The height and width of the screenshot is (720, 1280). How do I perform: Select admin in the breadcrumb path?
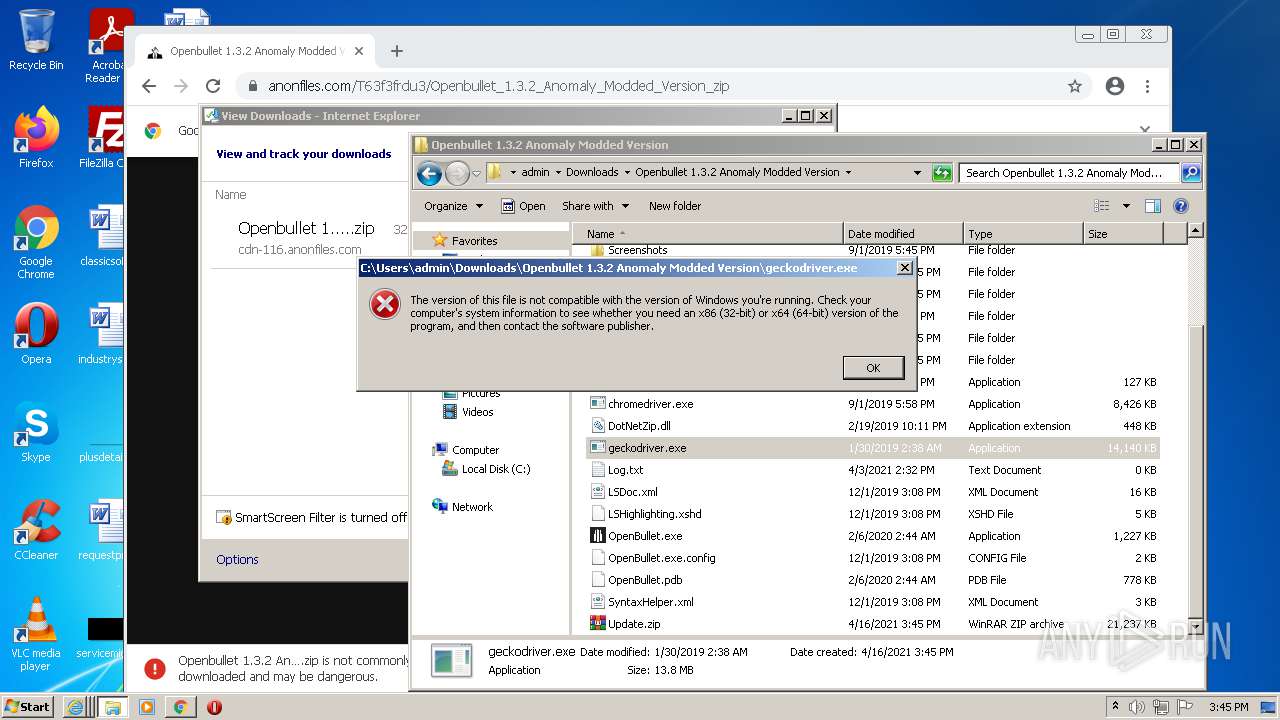[535, 172]
